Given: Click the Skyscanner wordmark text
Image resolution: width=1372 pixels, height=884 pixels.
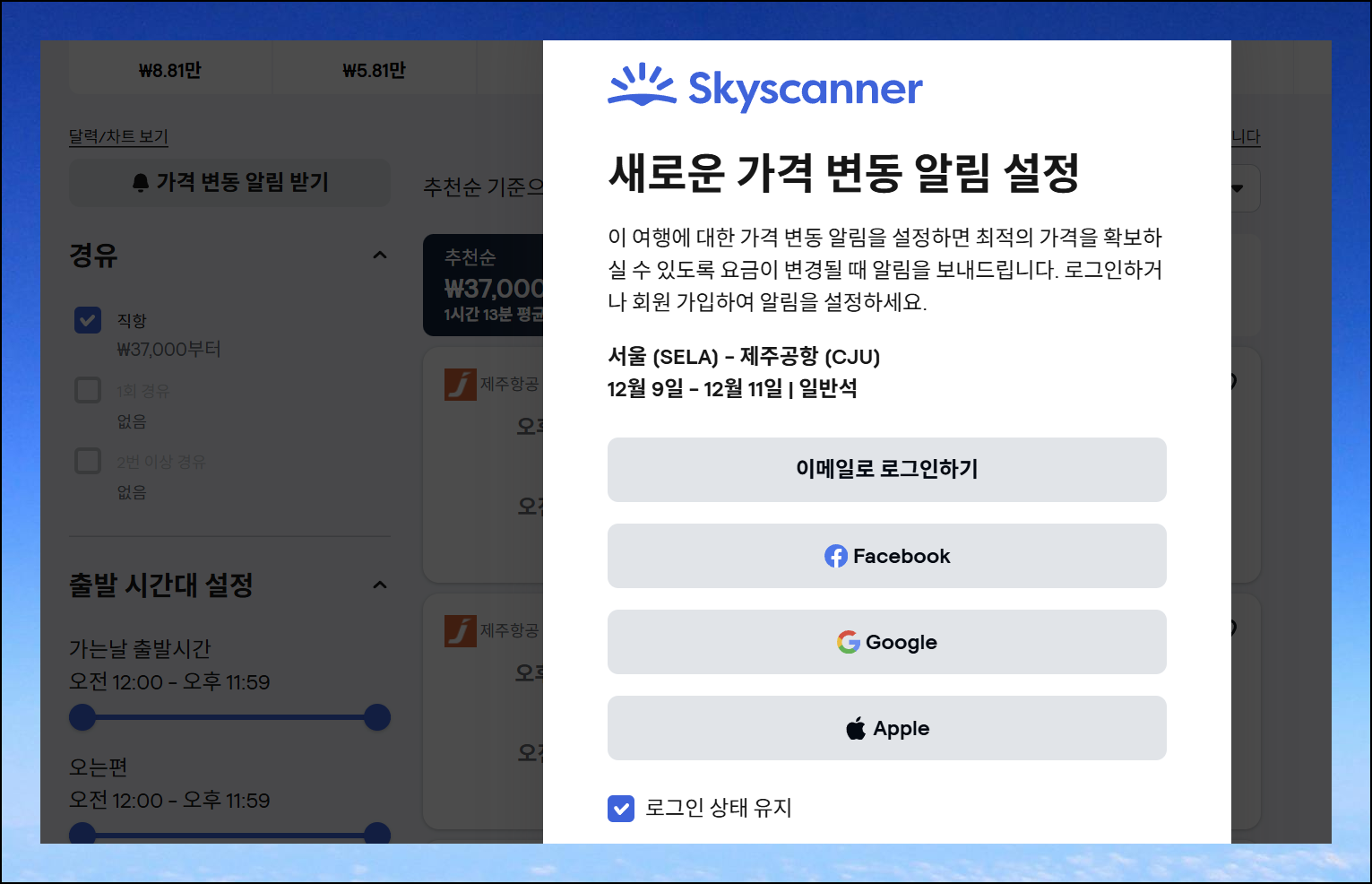Looking at the screenshot, I should [x=805, y=89].
